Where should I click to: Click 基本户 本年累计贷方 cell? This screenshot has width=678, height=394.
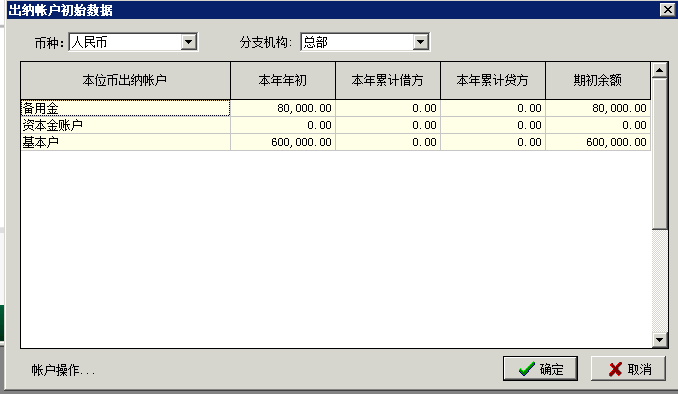pos(493,142)
